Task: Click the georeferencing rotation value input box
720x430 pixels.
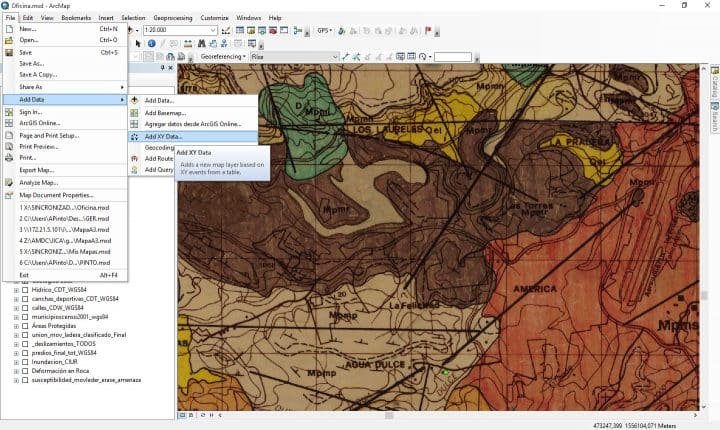Action: 453,57
